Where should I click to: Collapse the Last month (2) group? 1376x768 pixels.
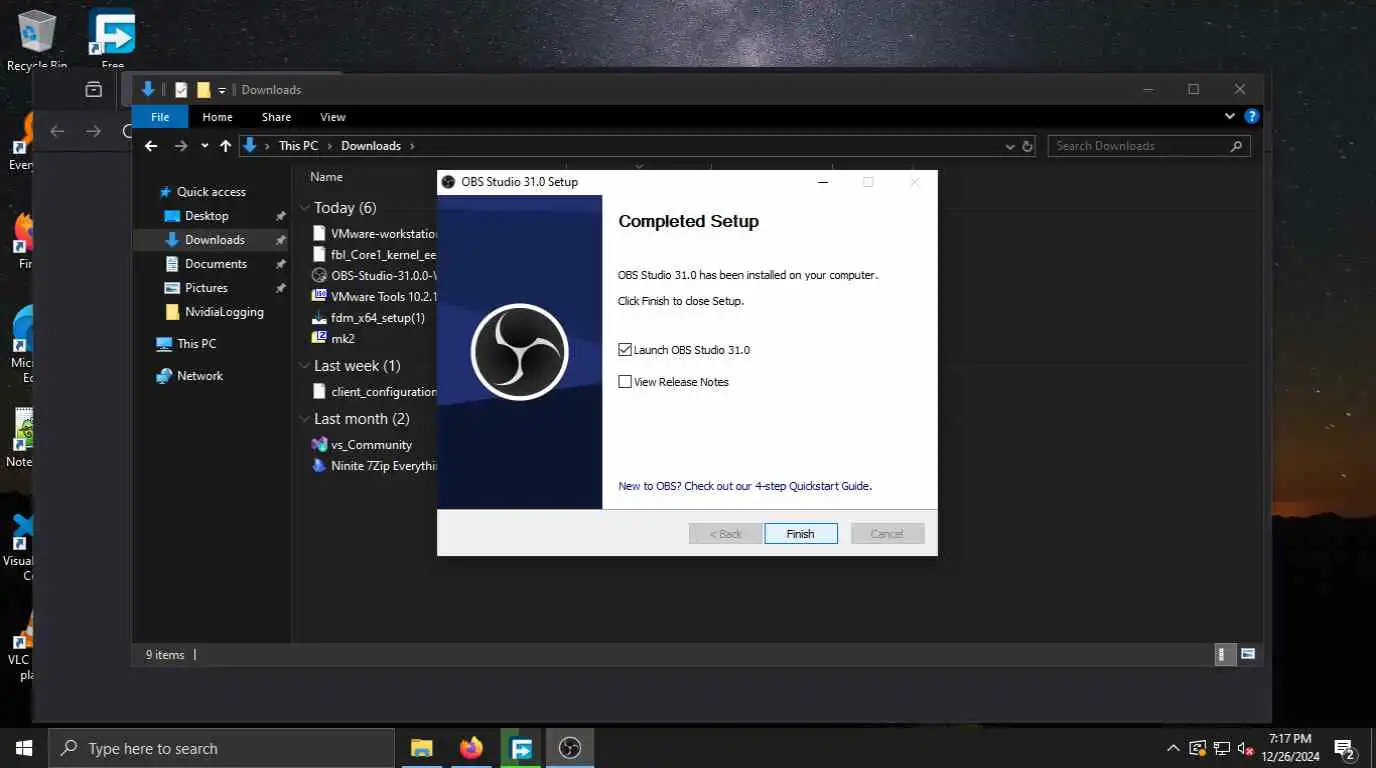(305, 419)
